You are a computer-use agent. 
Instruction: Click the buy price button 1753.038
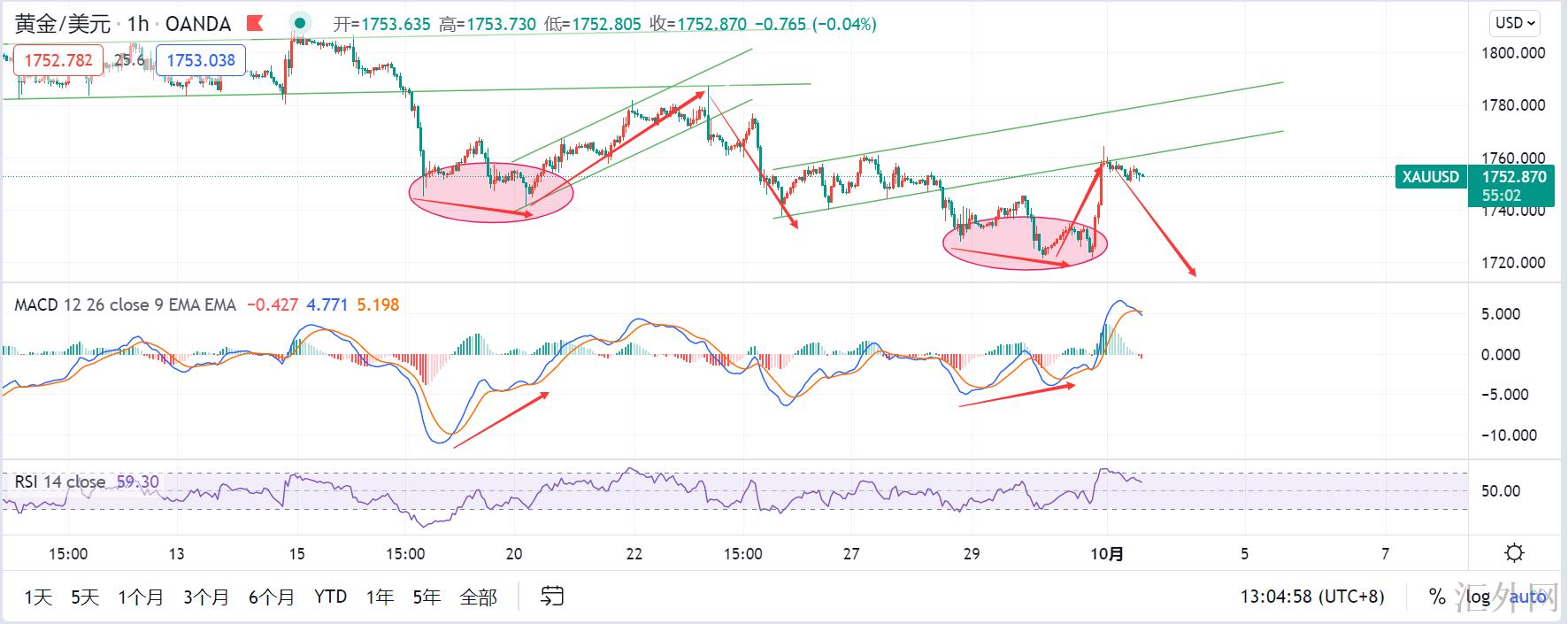click(201, 60)
